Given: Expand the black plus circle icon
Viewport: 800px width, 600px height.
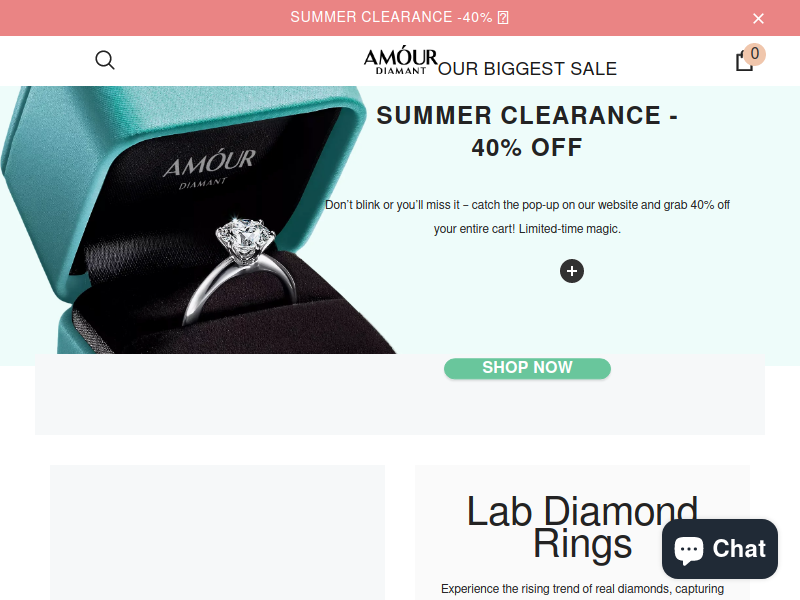Looking at the screenshot, I should pyautogui.click(x=571, y=271).
